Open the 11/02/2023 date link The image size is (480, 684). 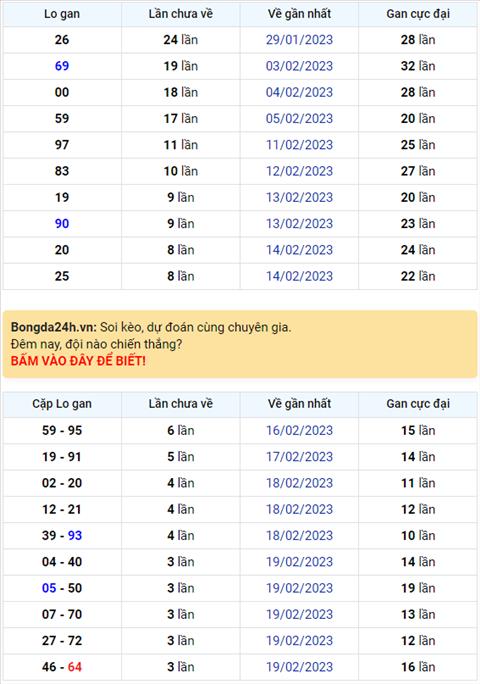299,145
